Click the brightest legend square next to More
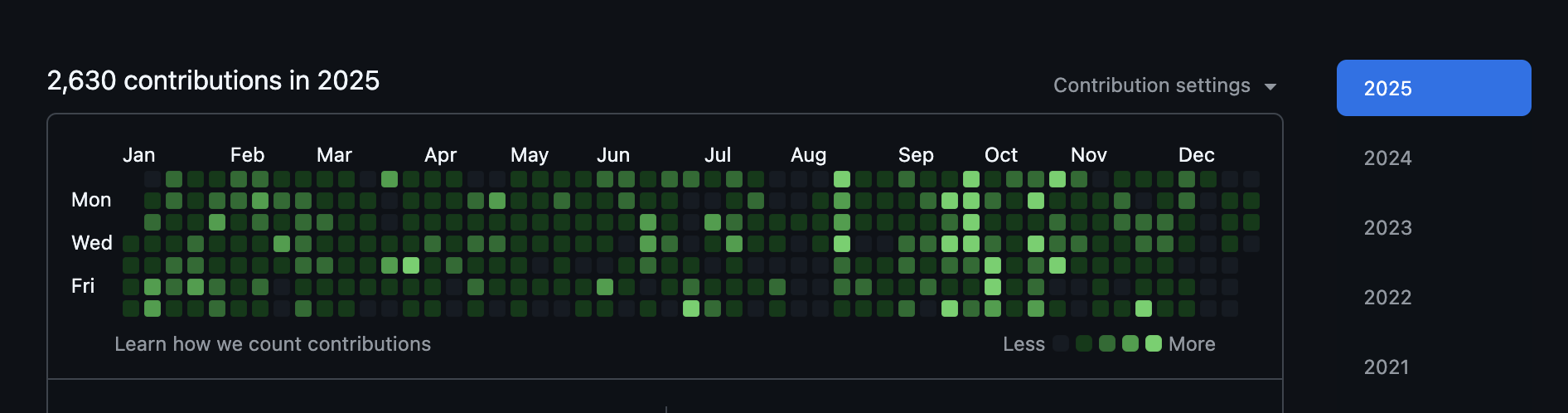 (1154, 343)
